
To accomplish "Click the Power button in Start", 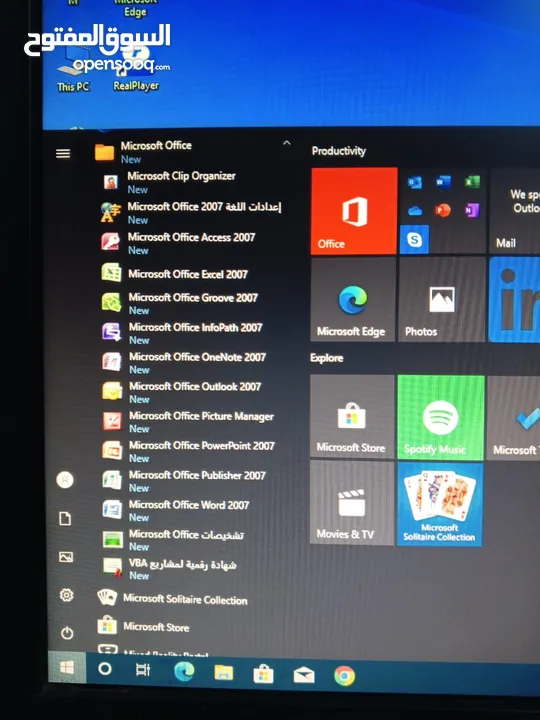I will (67, 633).
